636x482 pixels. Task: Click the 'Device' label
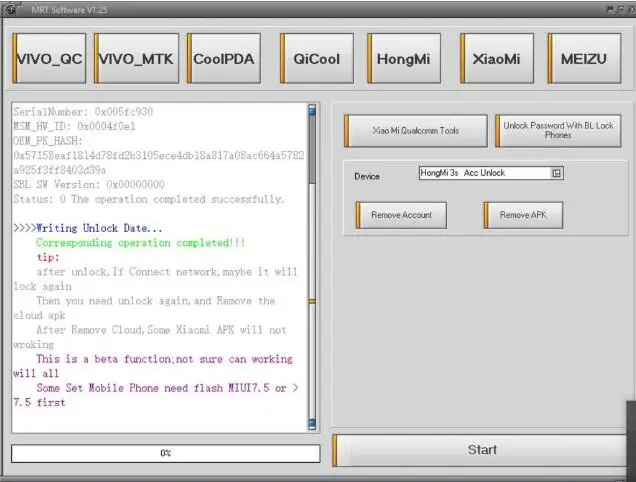[x=367, y=176]
